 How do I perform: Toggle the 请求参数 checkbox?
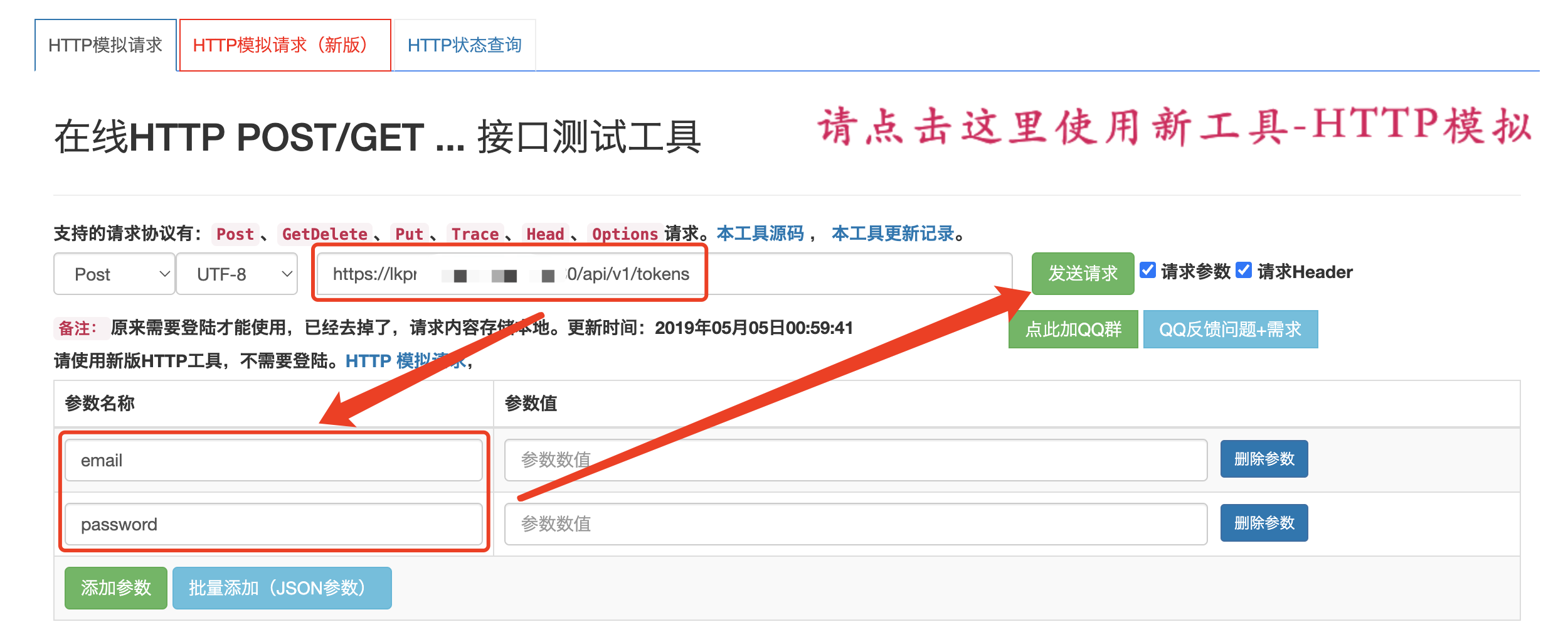point(1147,271)
